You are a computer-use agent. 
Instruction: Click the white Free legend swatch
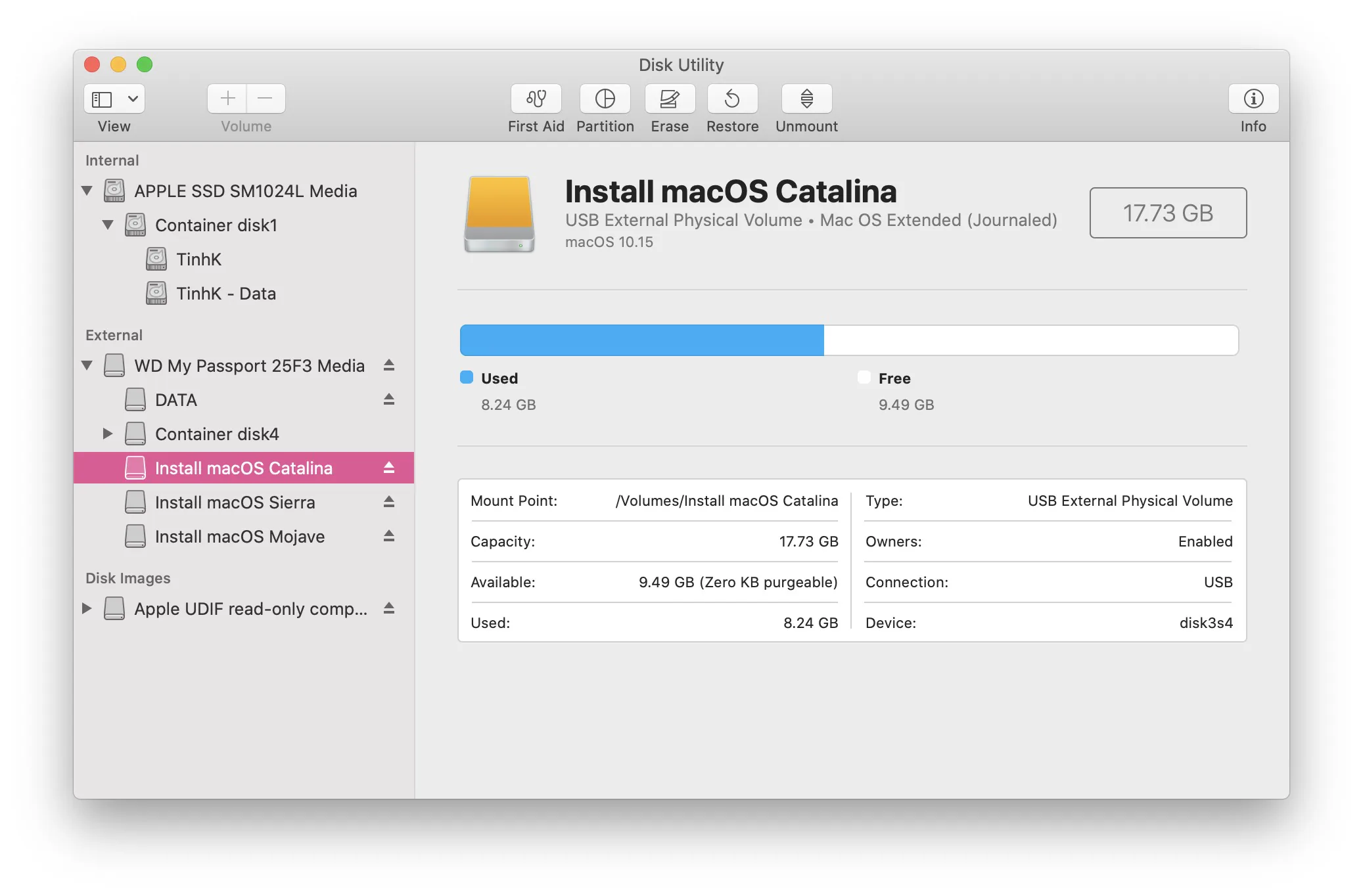point(864,377)
